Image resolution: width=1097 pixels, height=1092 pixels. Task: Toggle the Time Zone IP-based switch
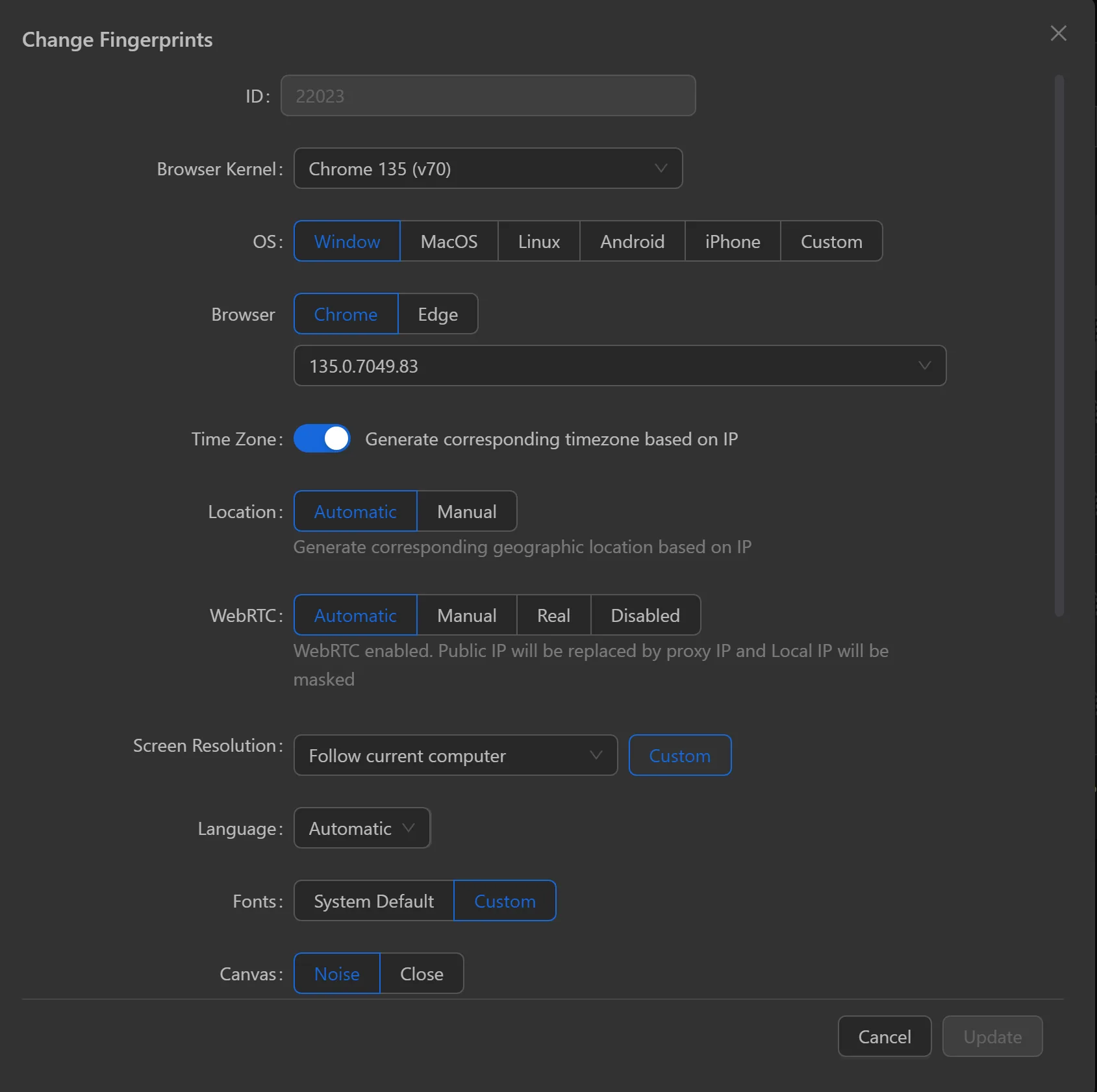(x=322, y=439)
